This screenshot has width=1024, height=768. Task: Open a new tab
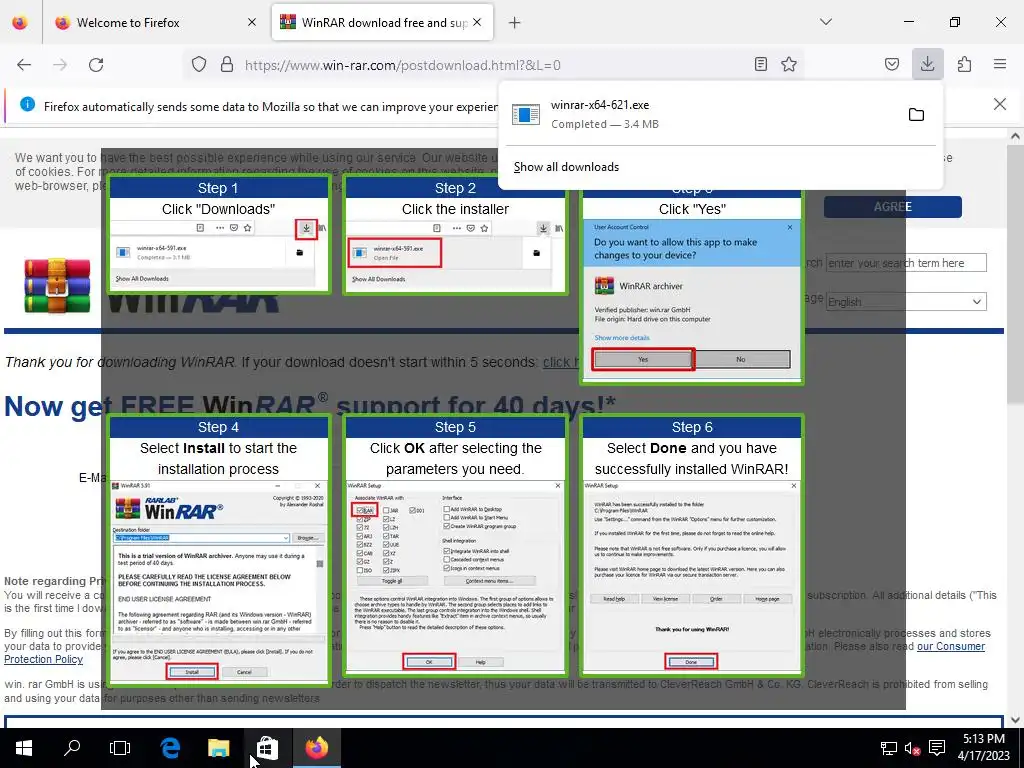pyautogui.click(x=515, y=23)
